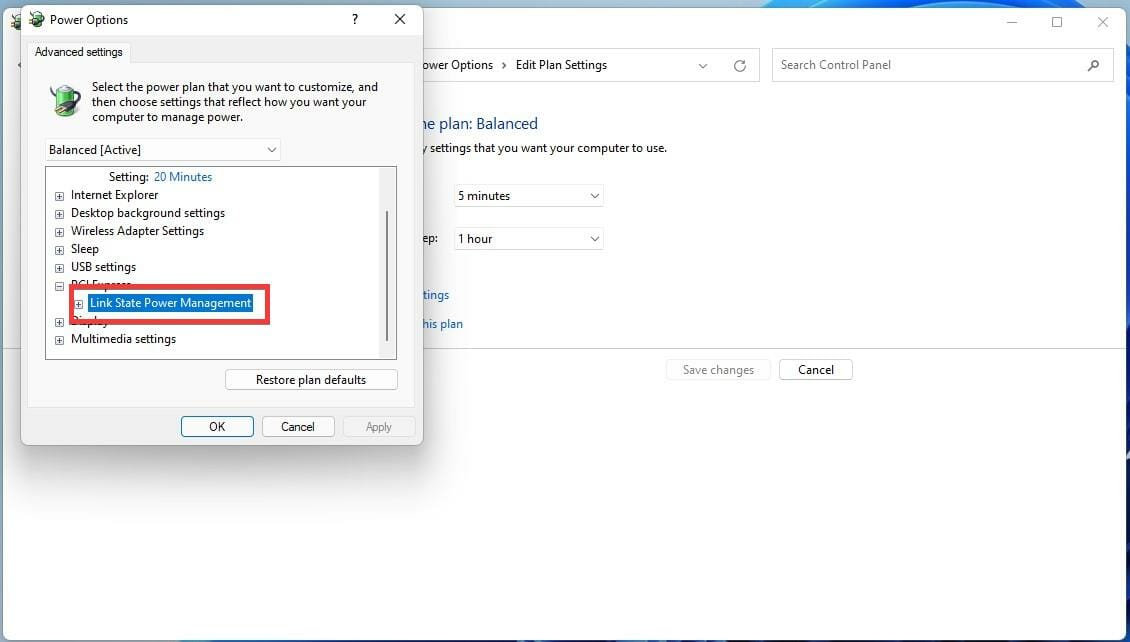Select the Advanced settings tab
1130x642 pixels.
point(78,52)
